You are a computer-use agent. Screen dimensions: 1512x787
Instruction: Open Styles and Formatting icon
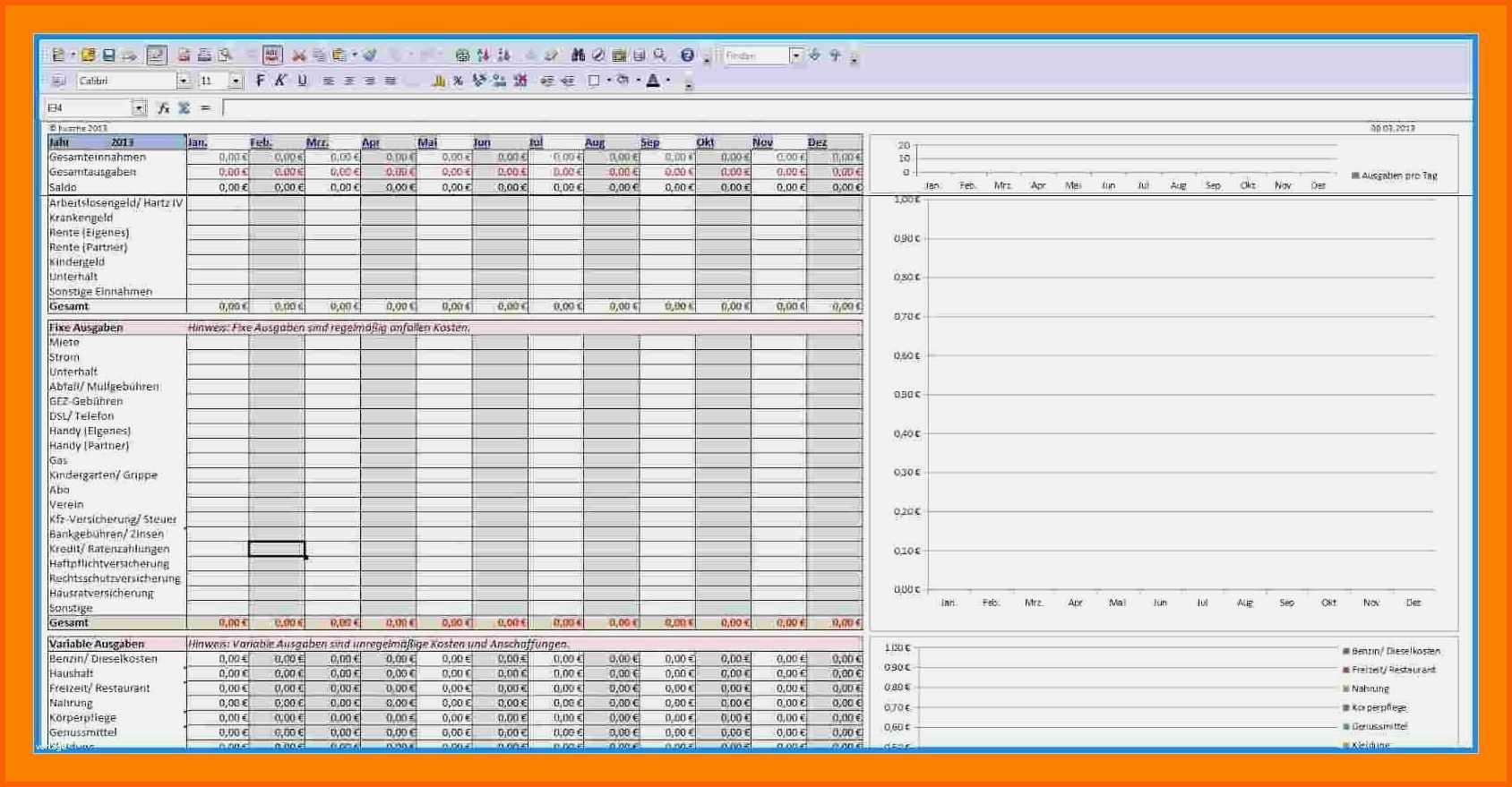click(x=58, y=81)
